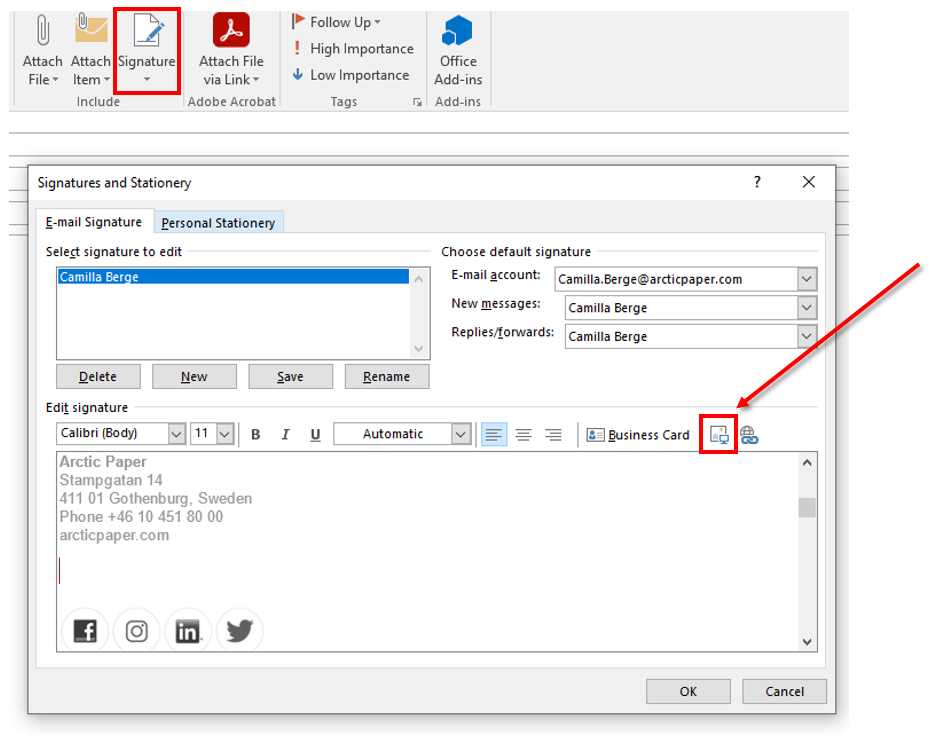The height and width of the screenshot is (747, 934).
Task: Mark message as High Importance
Action: click(x=353, y=48)
